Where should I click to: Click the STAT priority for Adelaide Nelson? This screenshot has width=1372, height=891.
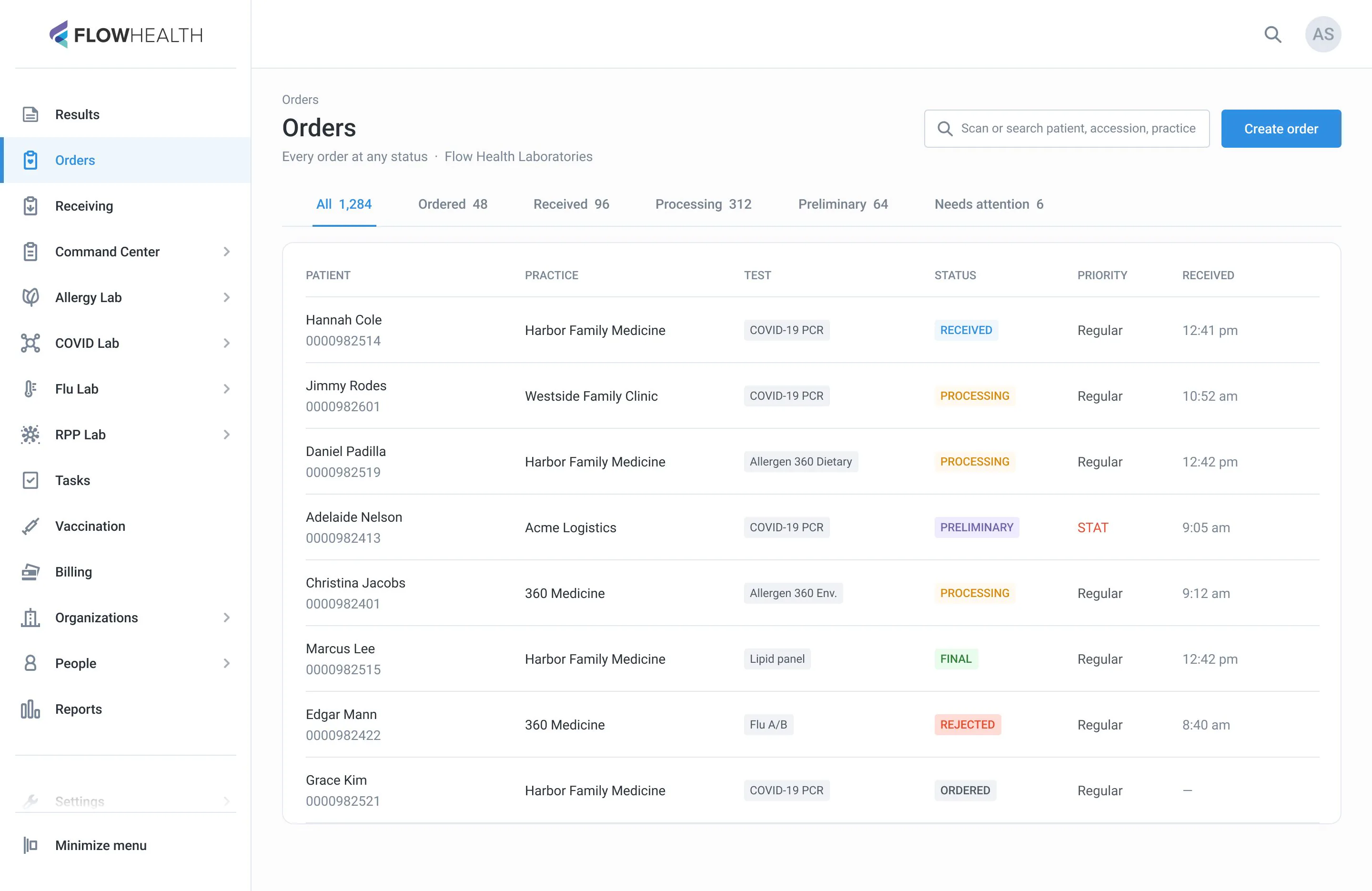(x=1092, y=527)
